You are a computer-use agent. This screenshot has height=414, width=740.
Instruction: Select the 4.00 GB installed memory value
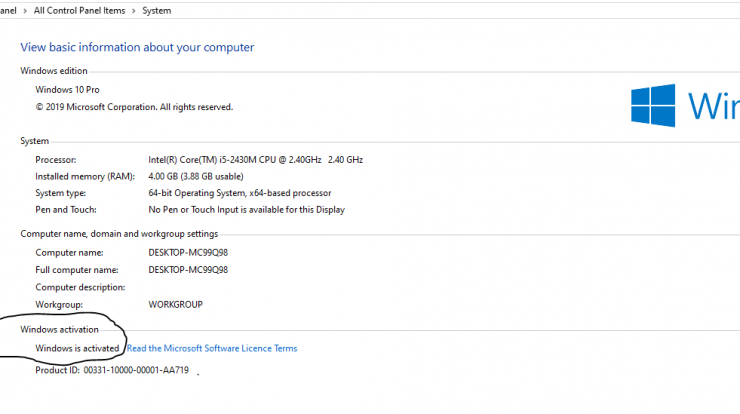(x=196, y=177)
